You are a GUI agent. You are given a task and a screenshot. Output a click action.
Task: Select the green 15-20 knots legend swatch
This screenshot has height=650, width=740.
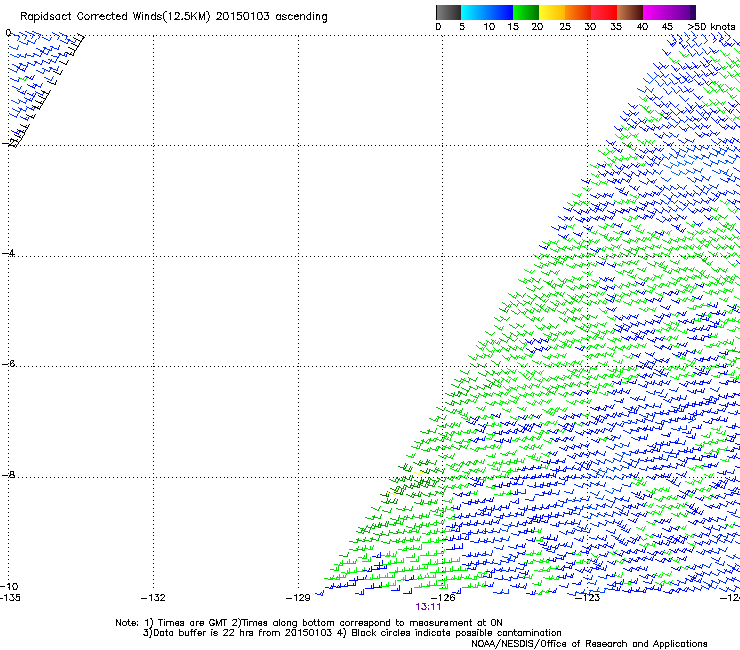(526, 12)
